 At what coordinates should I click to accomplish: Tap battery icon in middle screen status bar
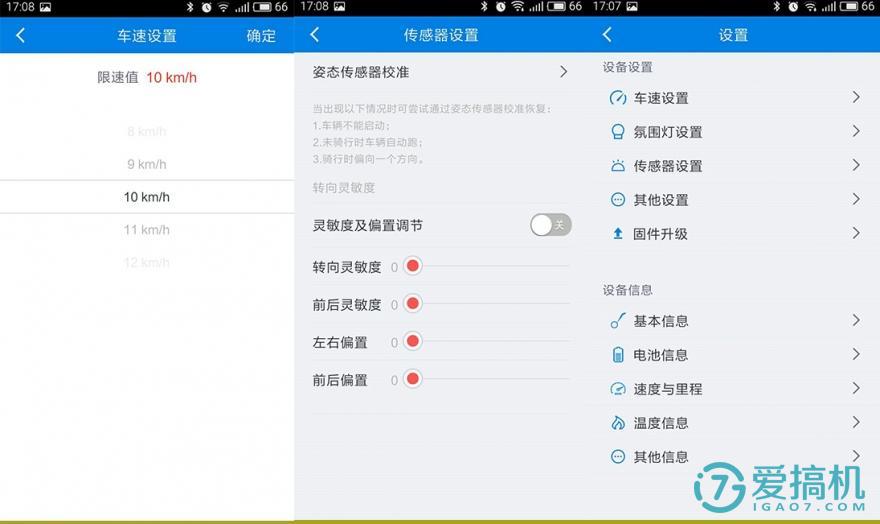[557, 7]
